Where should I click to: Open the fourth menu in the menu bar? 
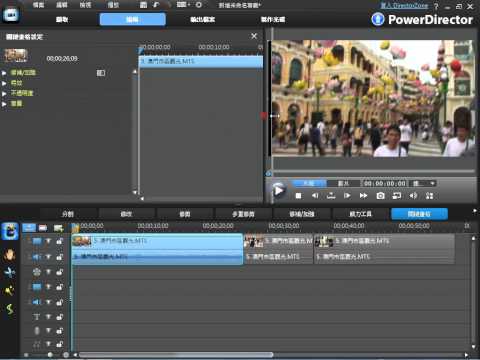coord(113,5)
